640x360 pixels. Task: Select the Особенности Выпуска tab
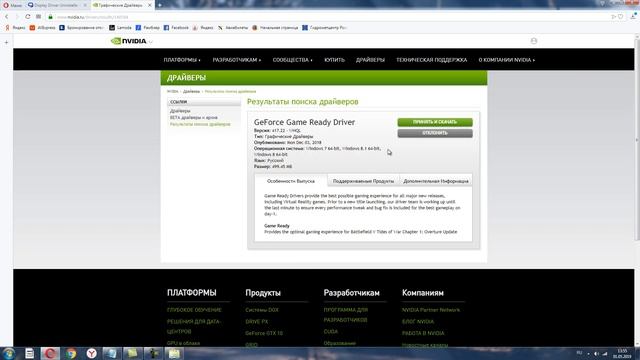(291, 181)
